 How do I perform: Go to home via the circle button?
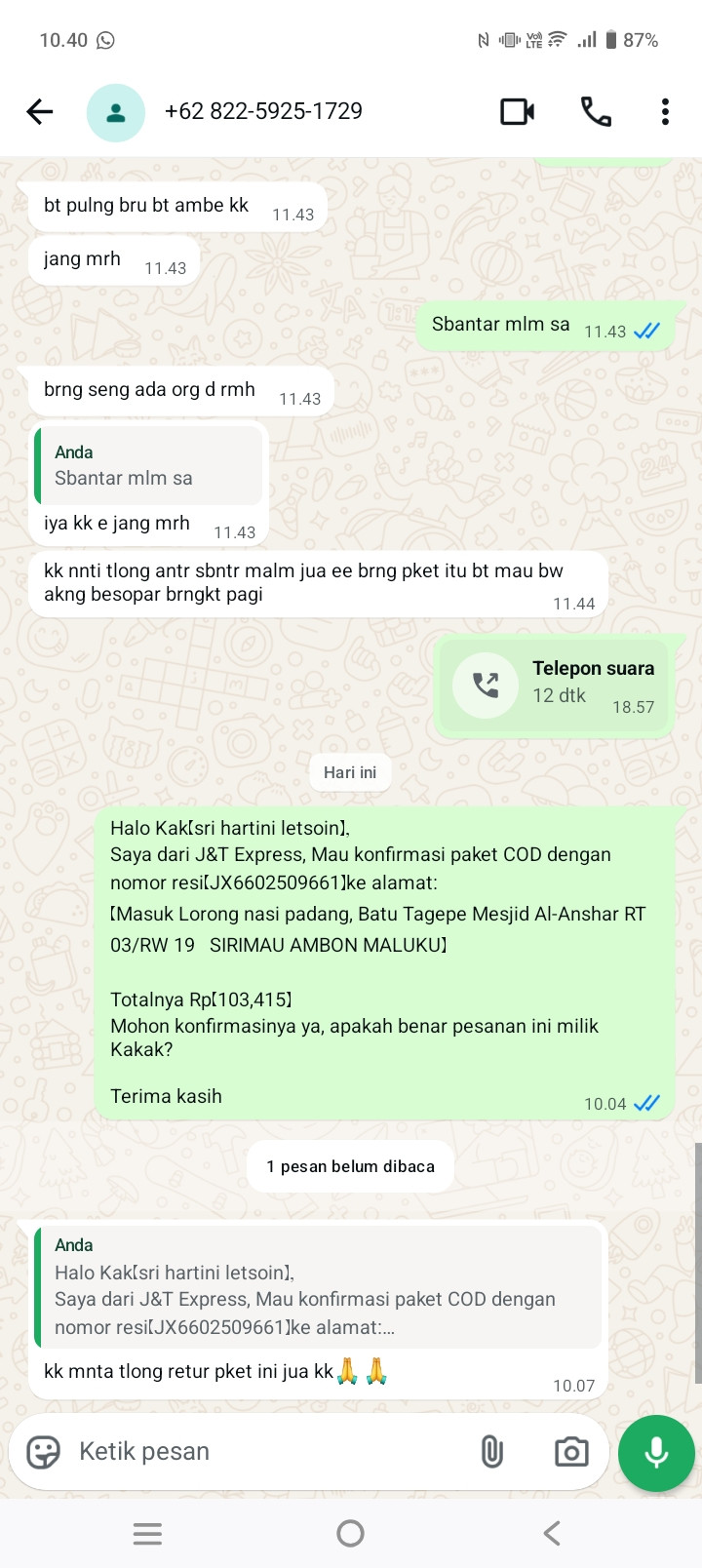click(350, 1534)
